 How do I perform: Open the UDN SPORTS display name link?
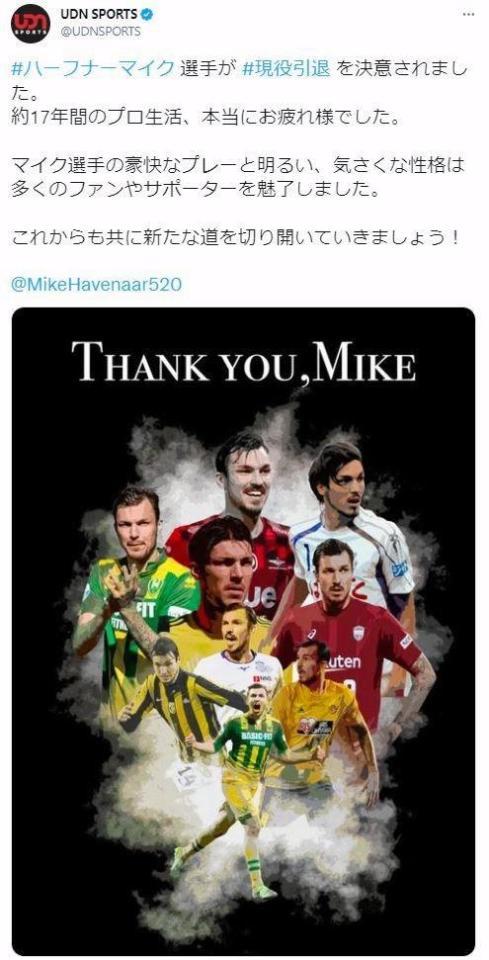pos(99,13)
